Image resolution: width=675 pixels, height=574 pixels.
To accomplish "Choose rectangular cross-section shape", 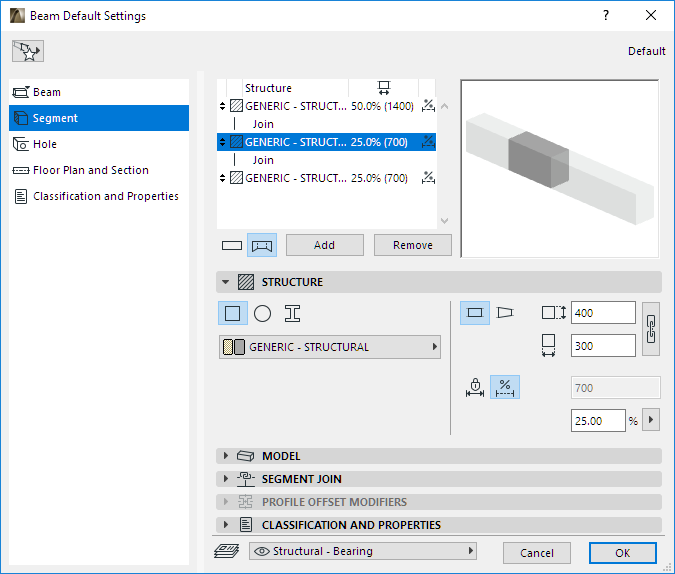I will click(x=233, y=313).
